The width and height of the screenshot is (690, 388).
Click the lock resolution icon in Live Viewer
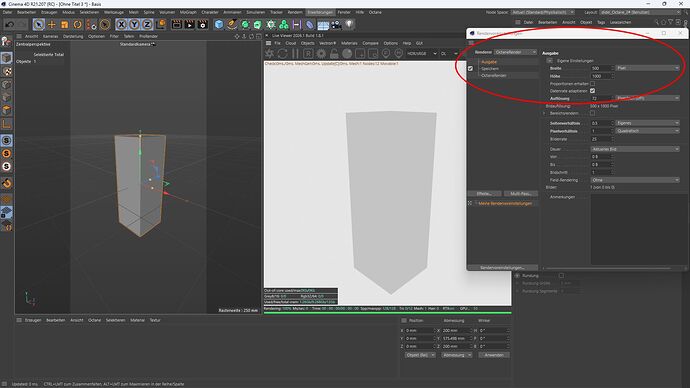tap(334, 54)
